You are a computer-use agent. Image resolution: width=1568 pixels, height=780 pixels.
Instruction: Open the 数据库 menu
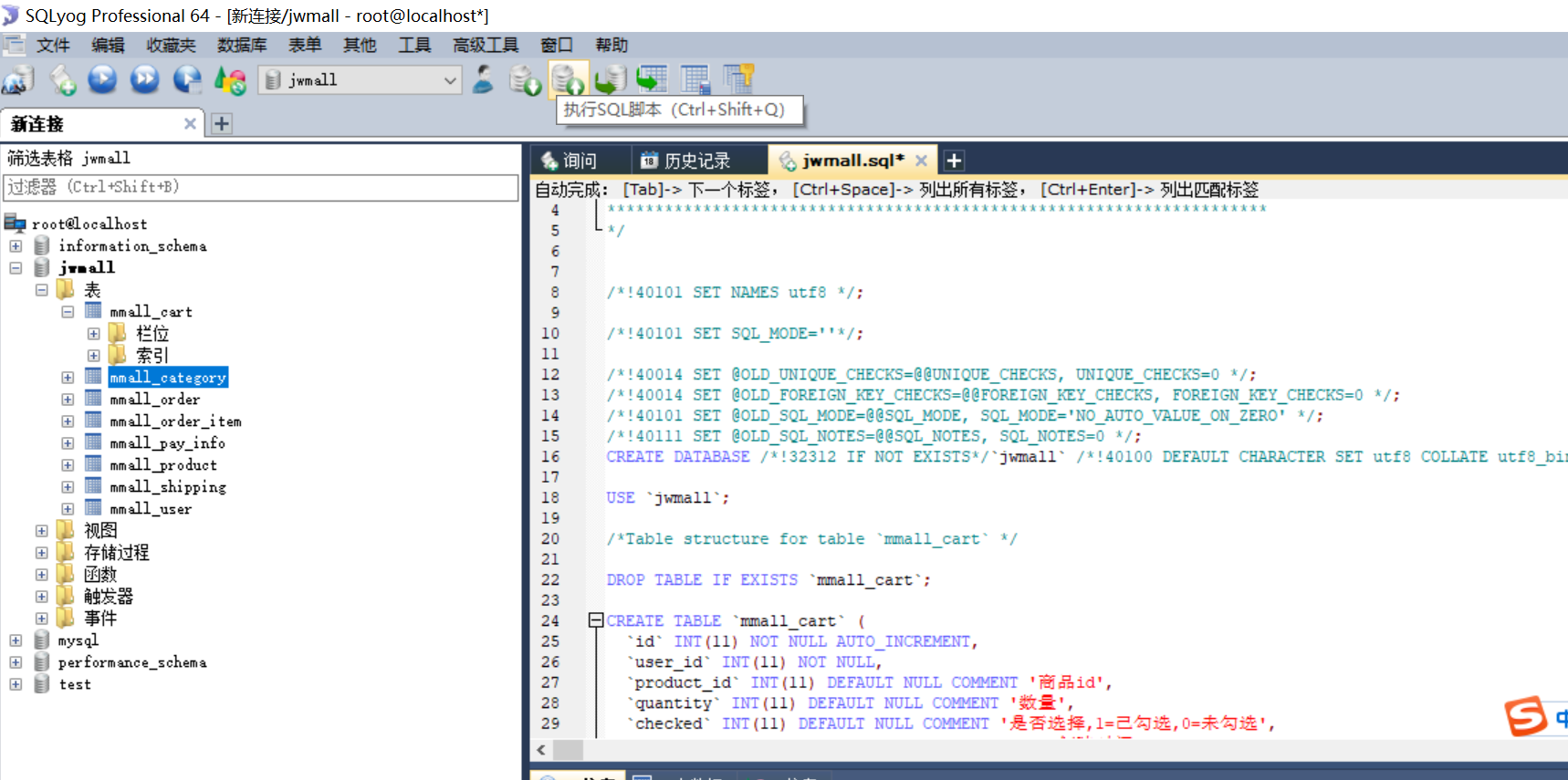pyautogui.click(x=242, y=45)
